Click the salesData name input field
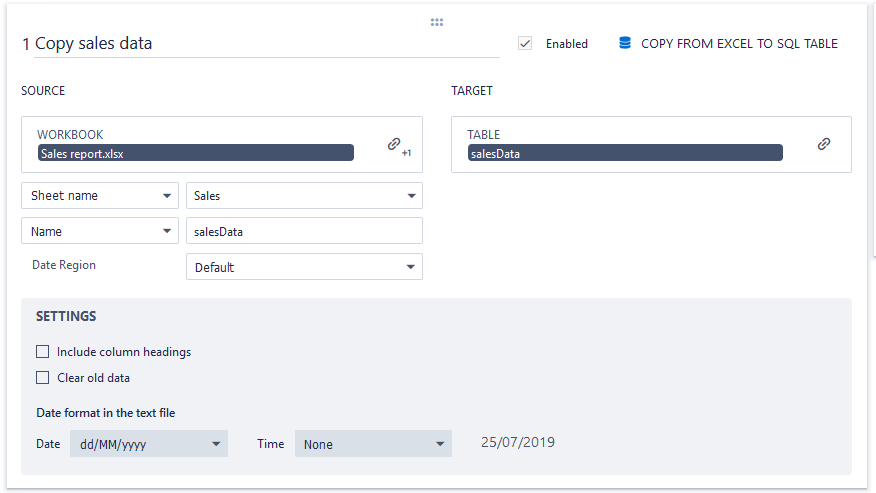This screenshot has width=876, height=493. coord(304,232)
